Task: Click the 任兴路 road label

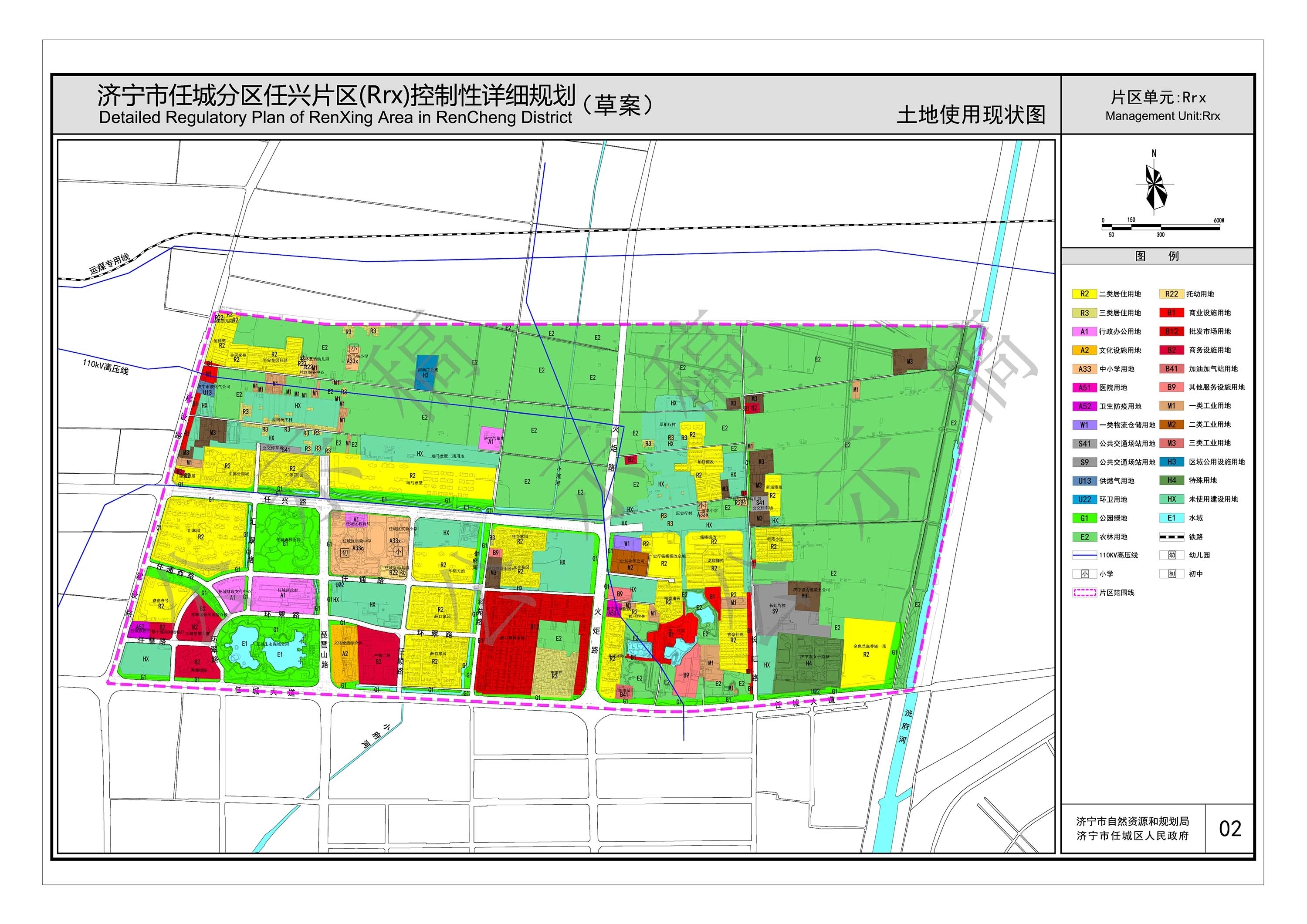Action: 285,501
